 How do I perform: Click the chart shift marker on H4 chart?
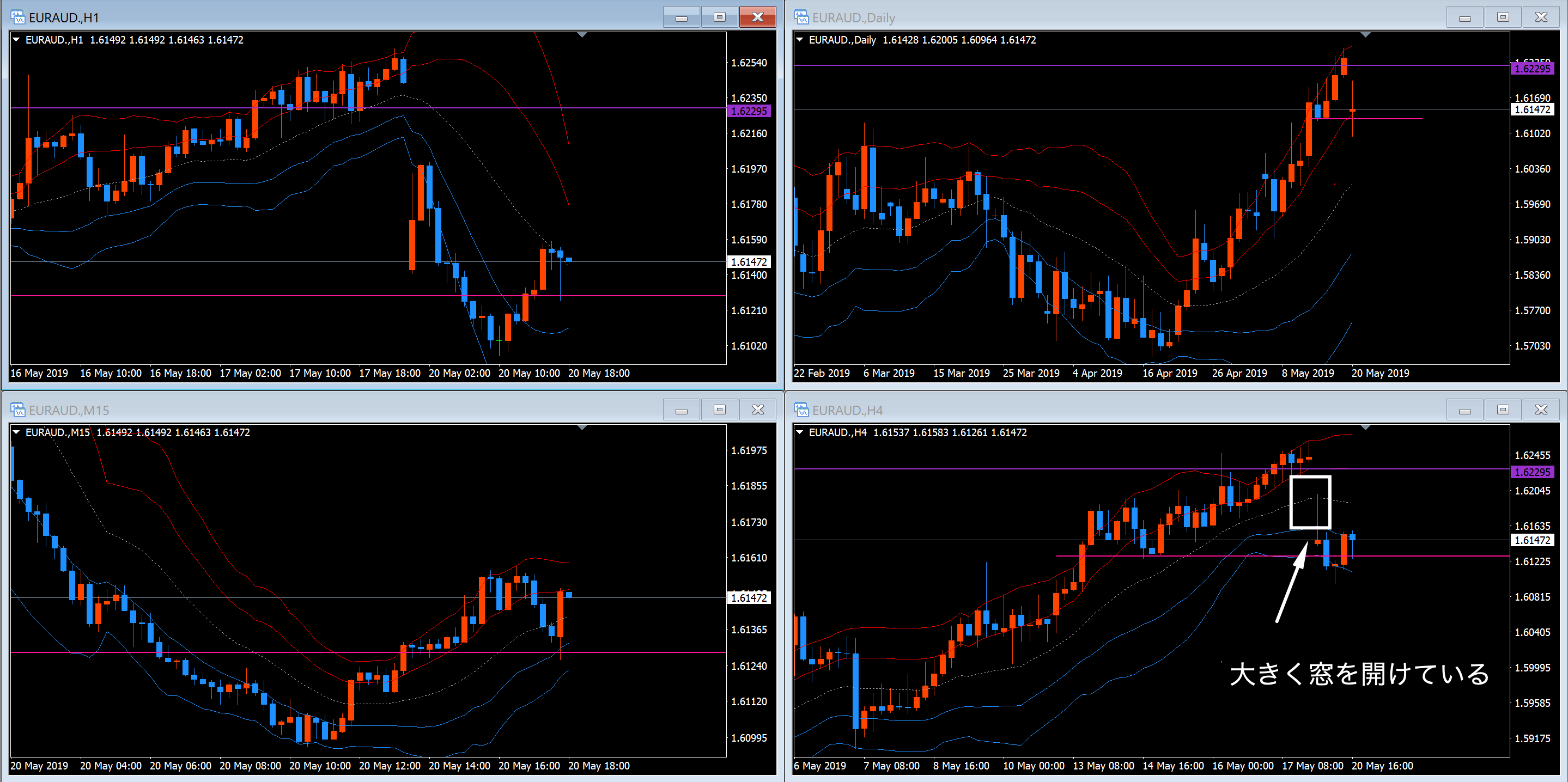pos(1365,428)
